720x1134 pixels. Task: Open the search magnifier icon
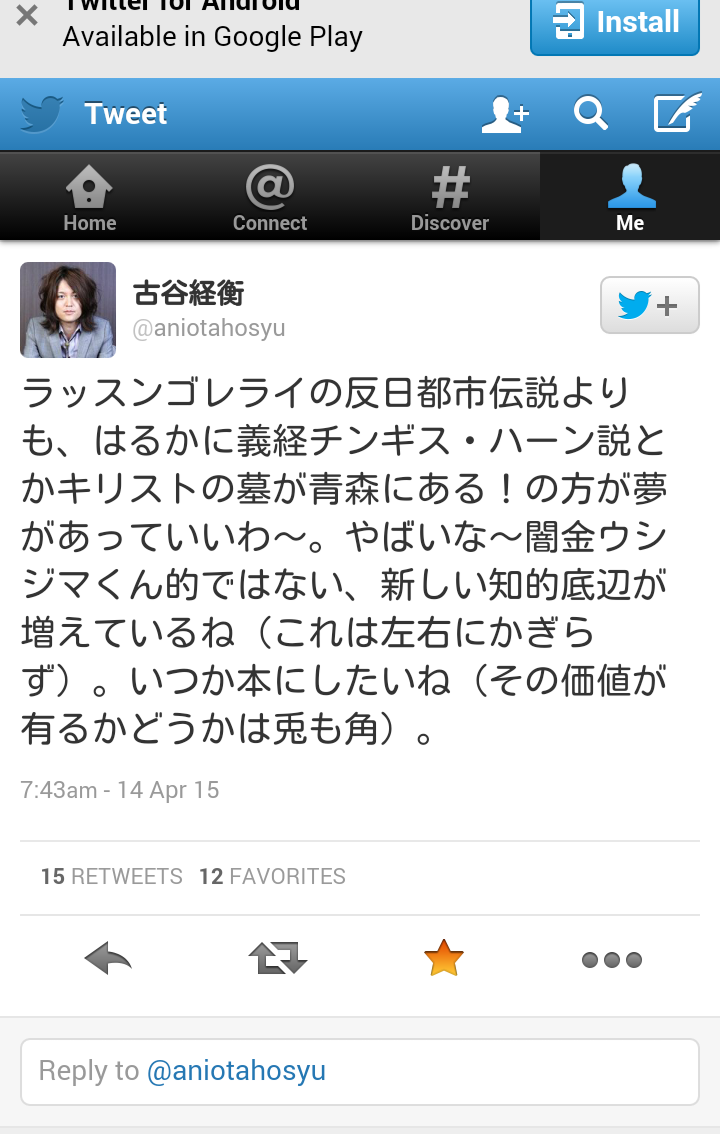[x=591, y=114]
